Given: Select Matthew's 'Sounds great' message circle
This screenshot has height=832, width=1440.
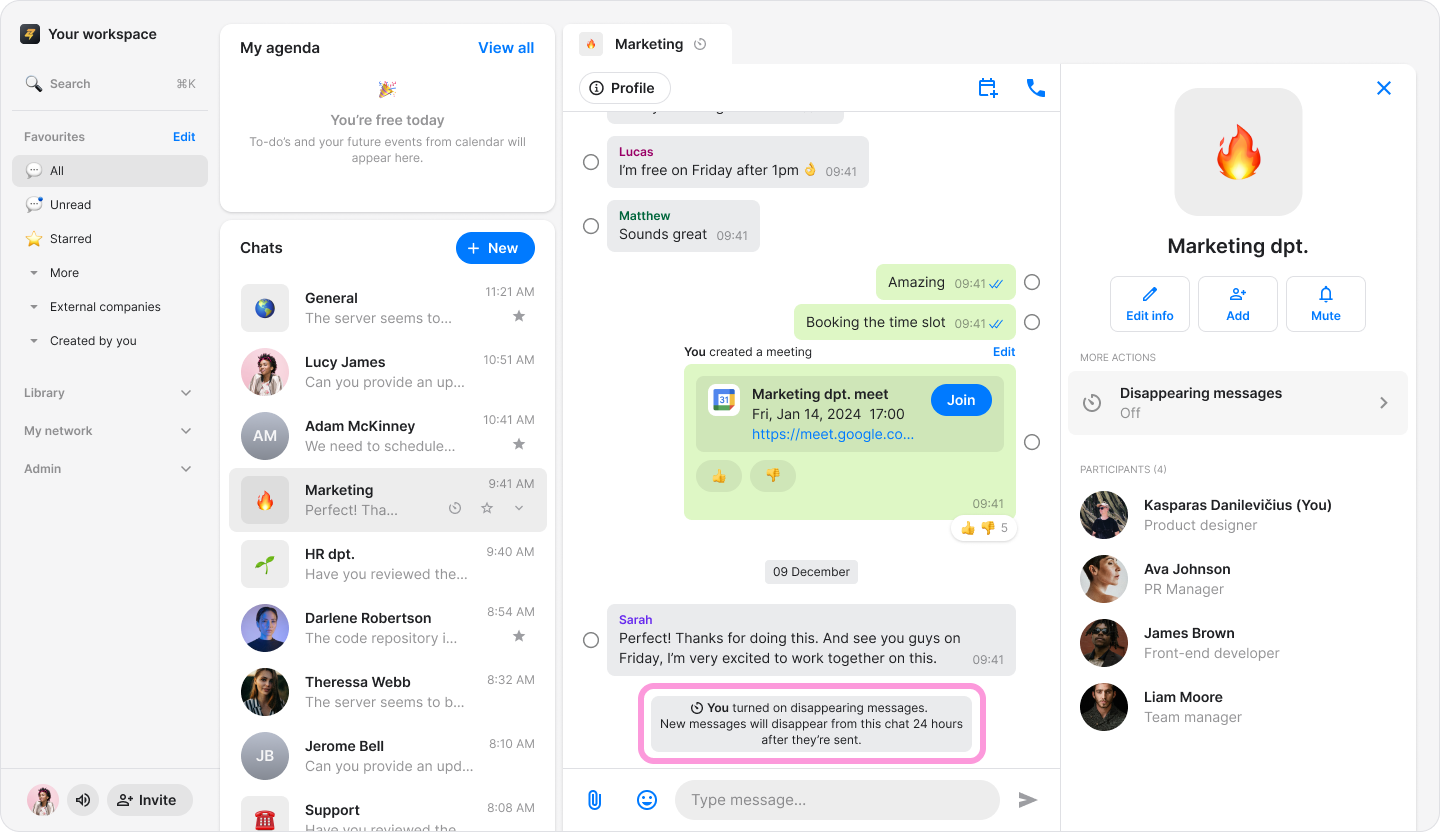Looking at the screenshot, I should coord(591,226).
